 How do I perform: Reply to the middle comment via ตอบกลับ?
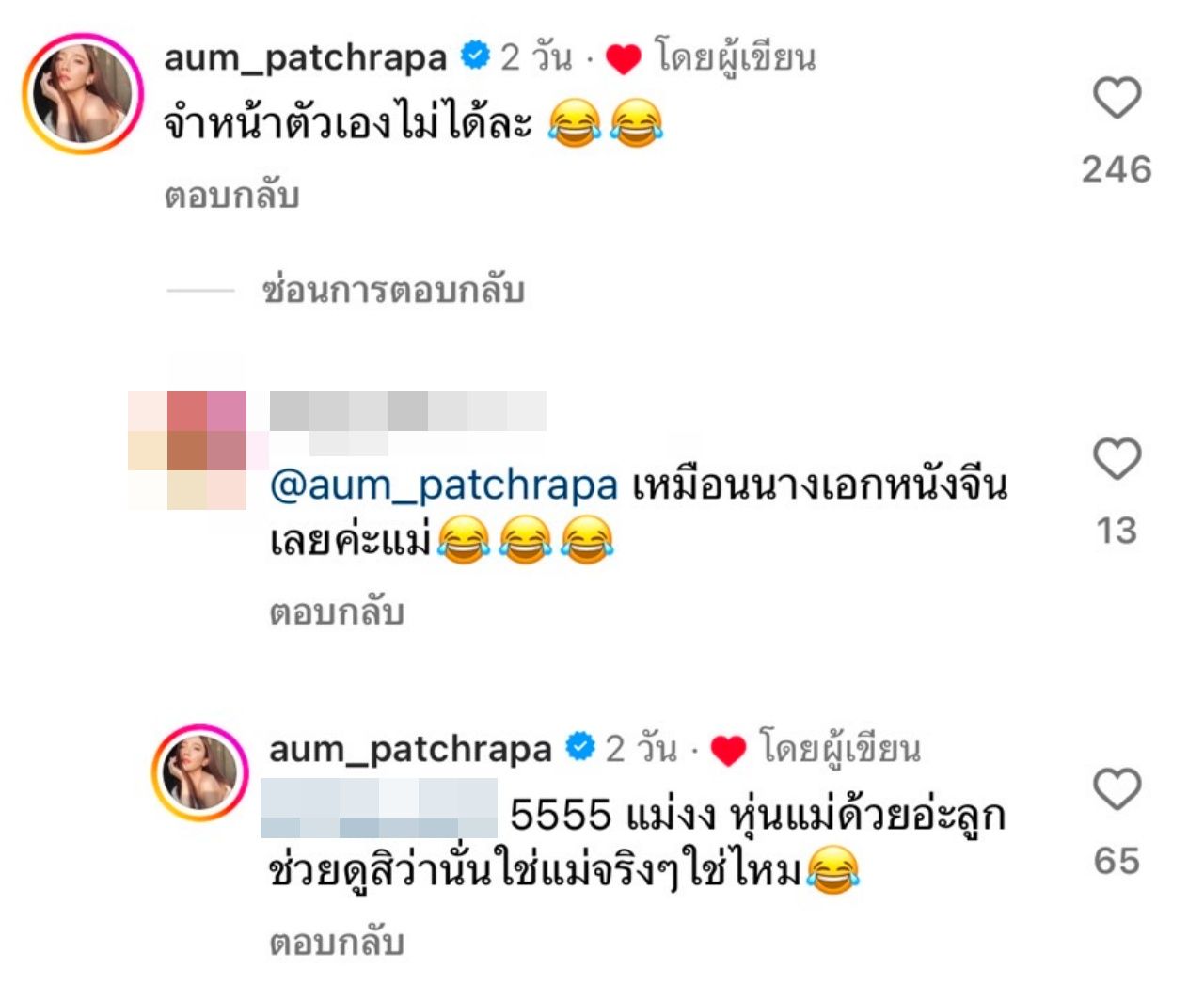(337, 612)
